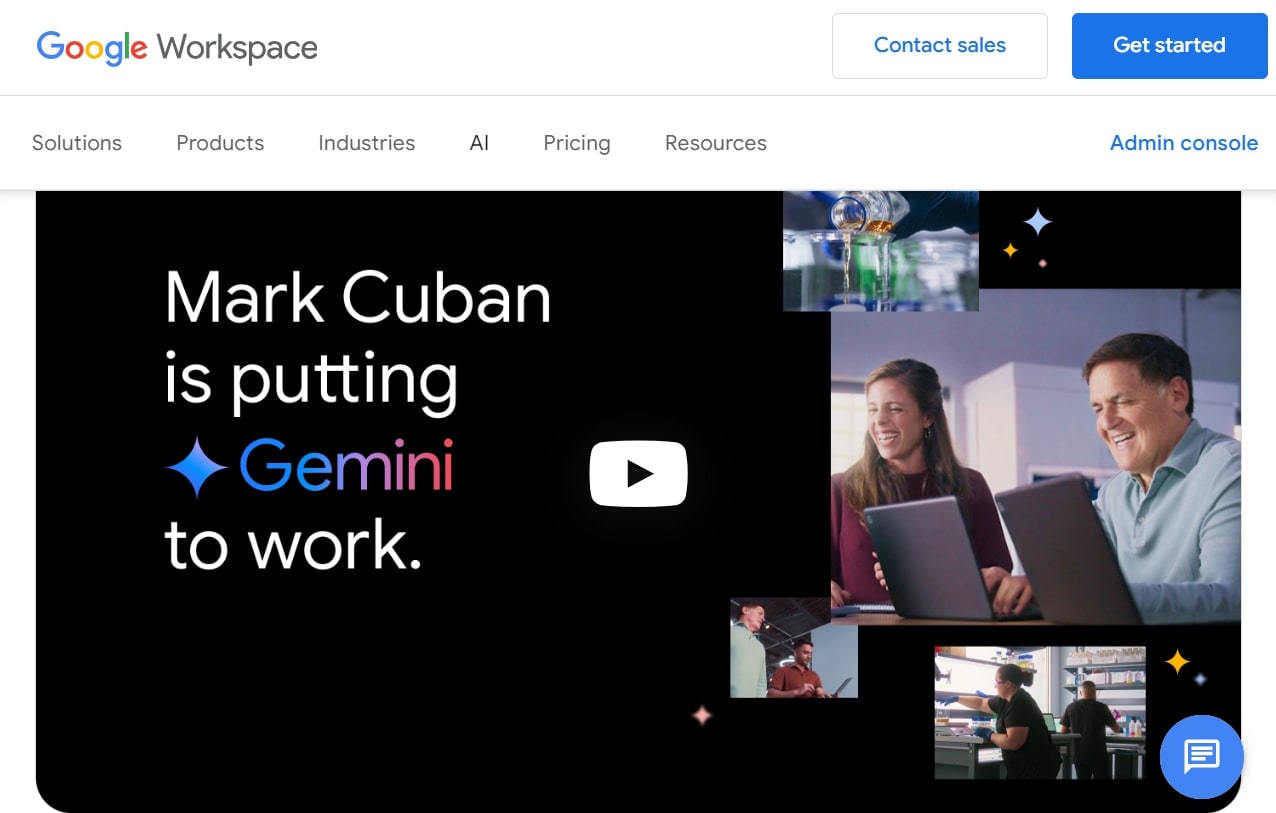Open the Admin console link
The image size is (1276, 813).
coord(1183,143)
